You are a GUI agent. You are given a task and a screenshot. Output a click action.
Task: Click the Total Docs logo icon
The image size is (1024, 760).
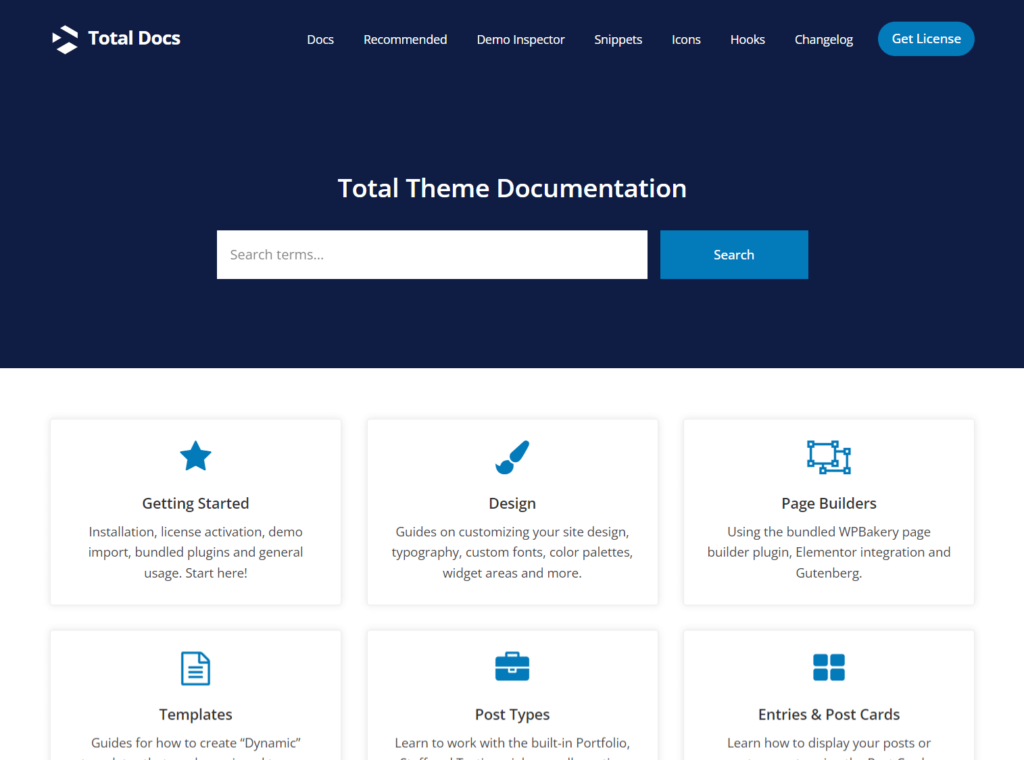click(x=65, y=39)
